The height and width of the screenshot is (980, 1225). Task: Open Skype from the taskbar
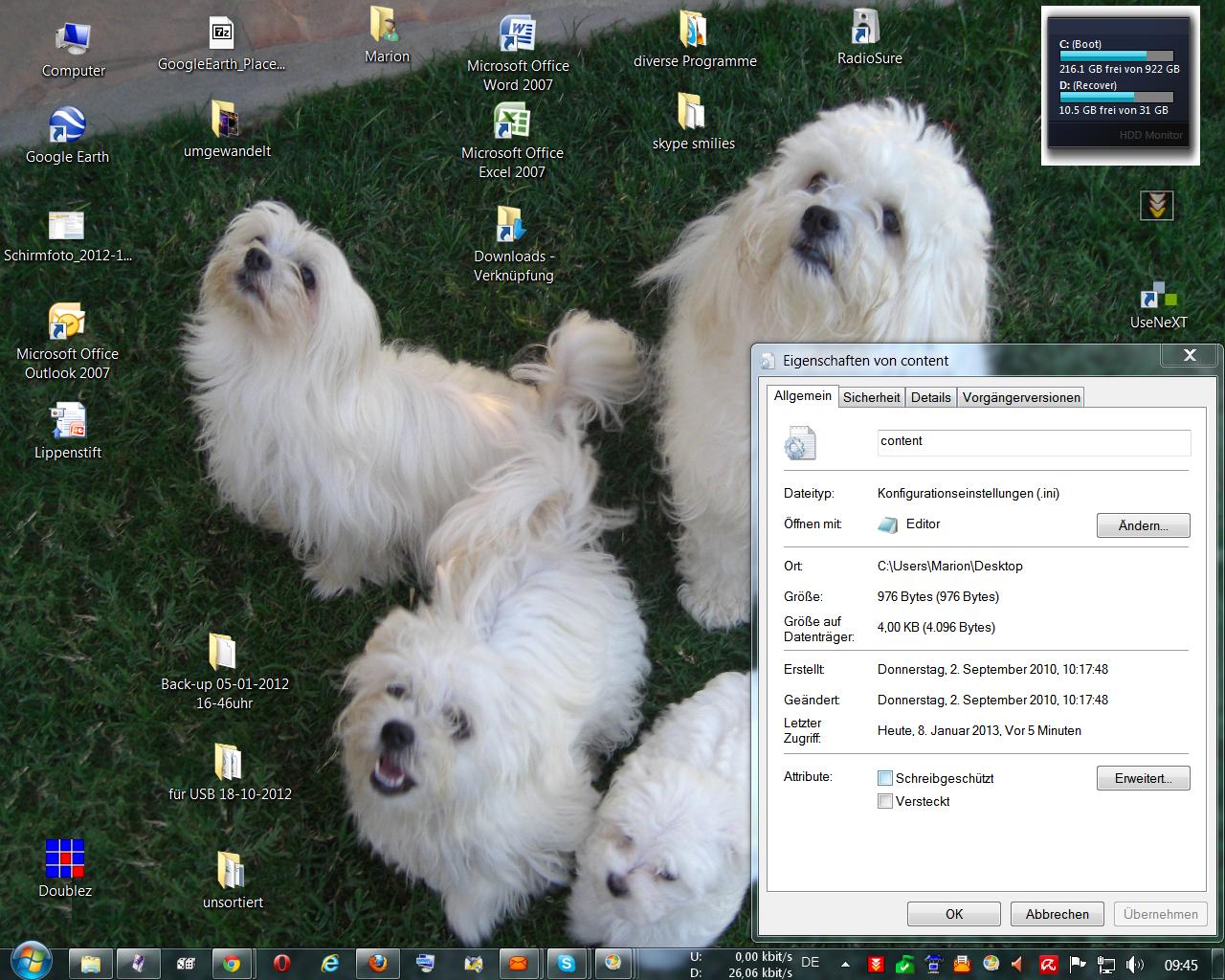567,963
